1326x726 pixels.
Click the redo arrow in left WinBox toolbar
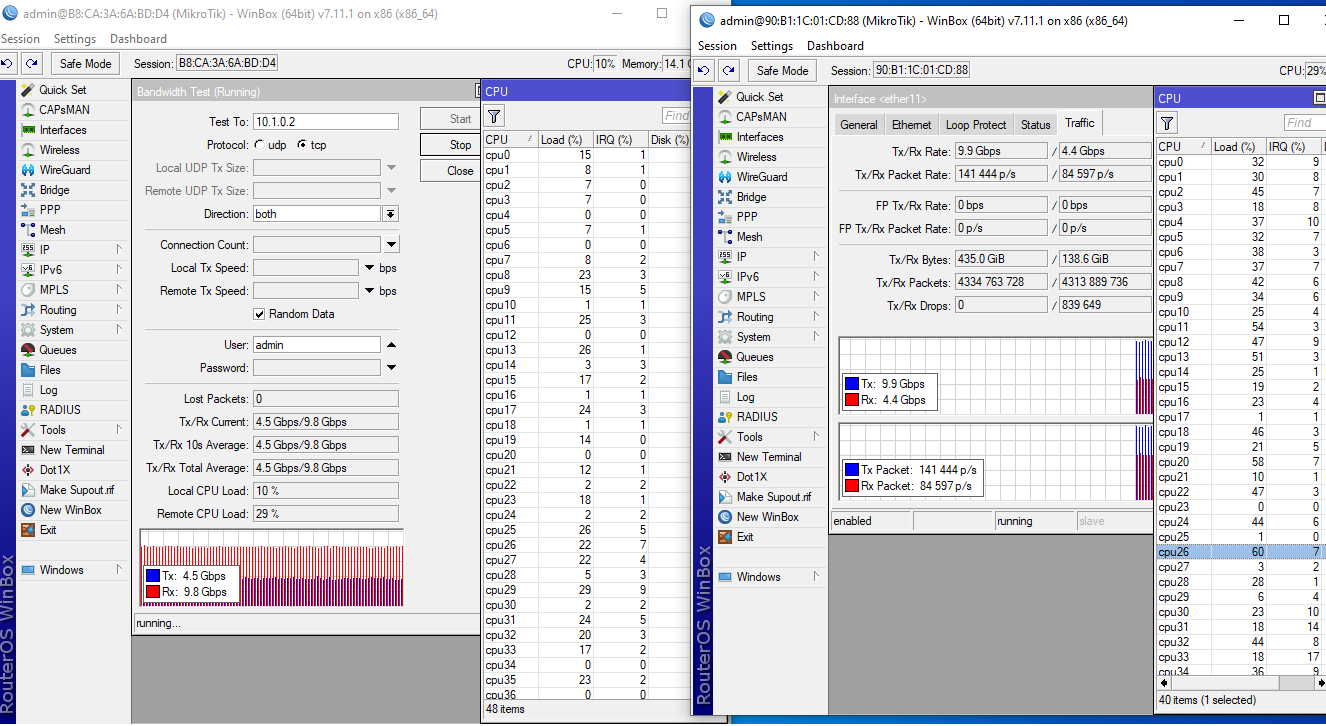[32, 64]
